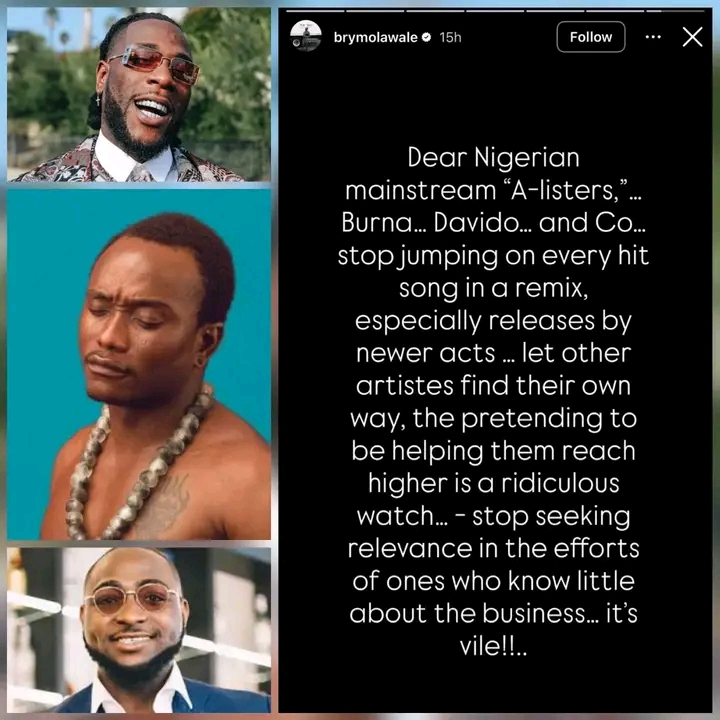Viewport: 720px width, 720px height.
Task: Click the word 'vile!!..' ending the story
Action: point(493,647)
